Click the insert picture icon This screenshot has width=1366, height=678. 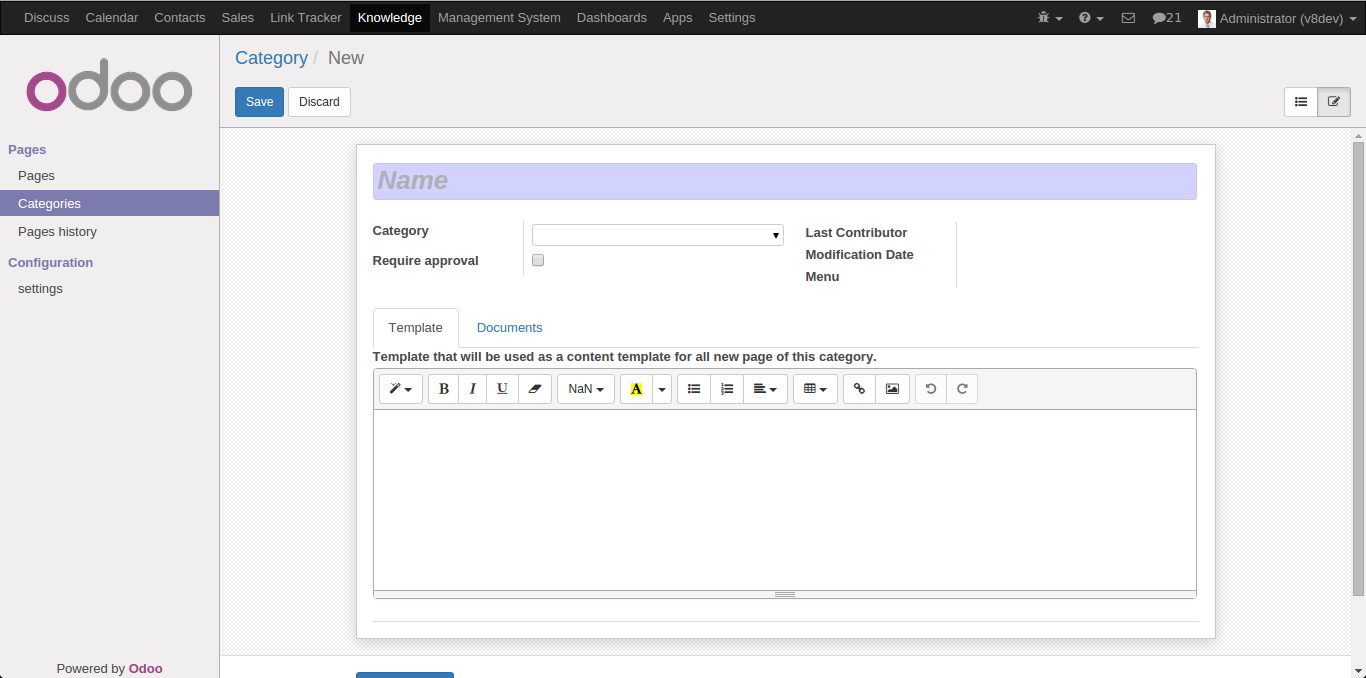(x=892, y=389)
